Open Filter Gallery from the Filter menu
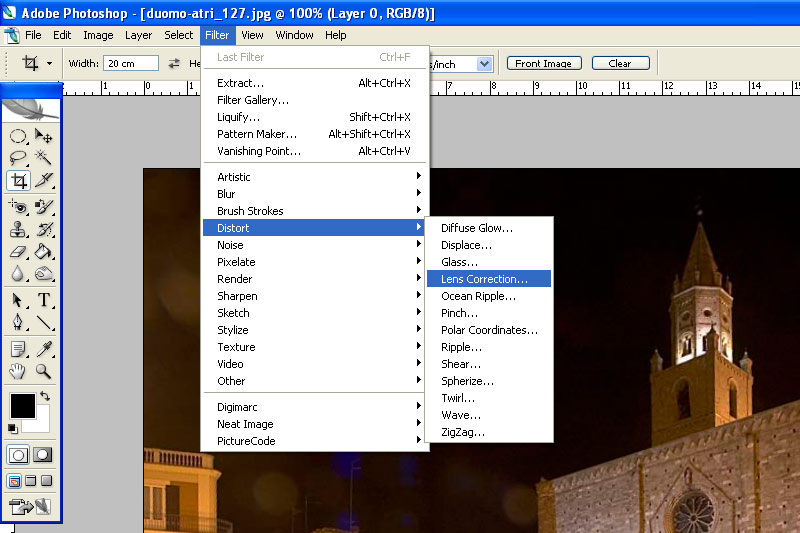The image size is (800, 533). pos(253,100)
